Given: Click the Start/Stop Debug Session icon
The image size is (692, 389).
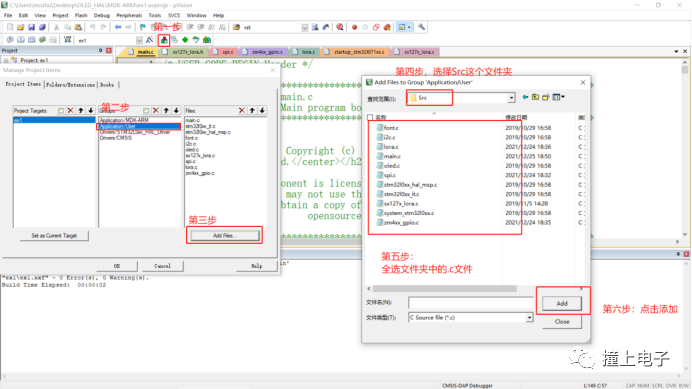Looking at the screenshot, I should point(340,27).
